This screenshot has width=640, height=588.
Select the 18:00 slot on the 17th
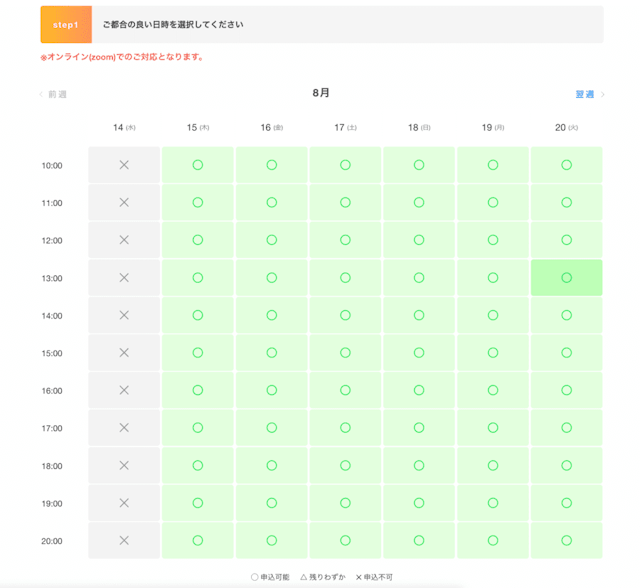[345, 465]
